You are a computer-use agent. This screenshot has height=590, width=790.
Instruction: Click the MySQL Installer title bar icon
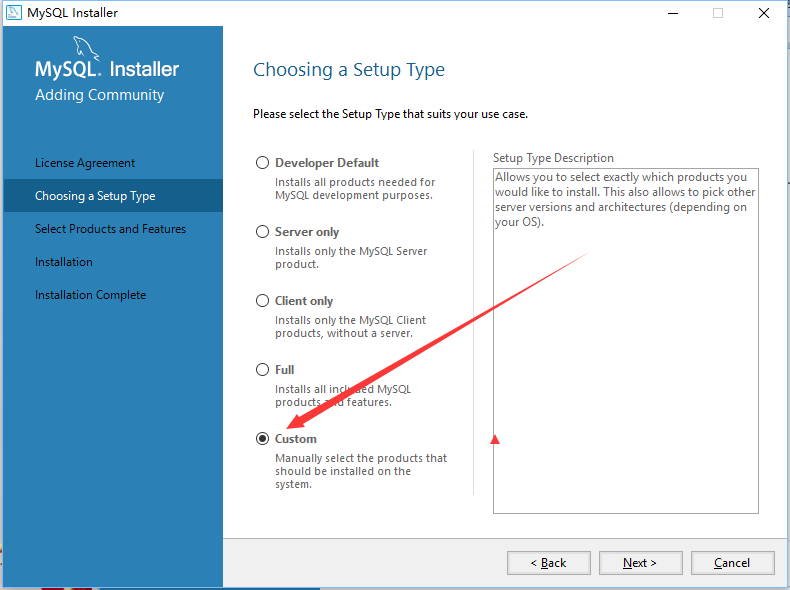[x=14, y=13]
